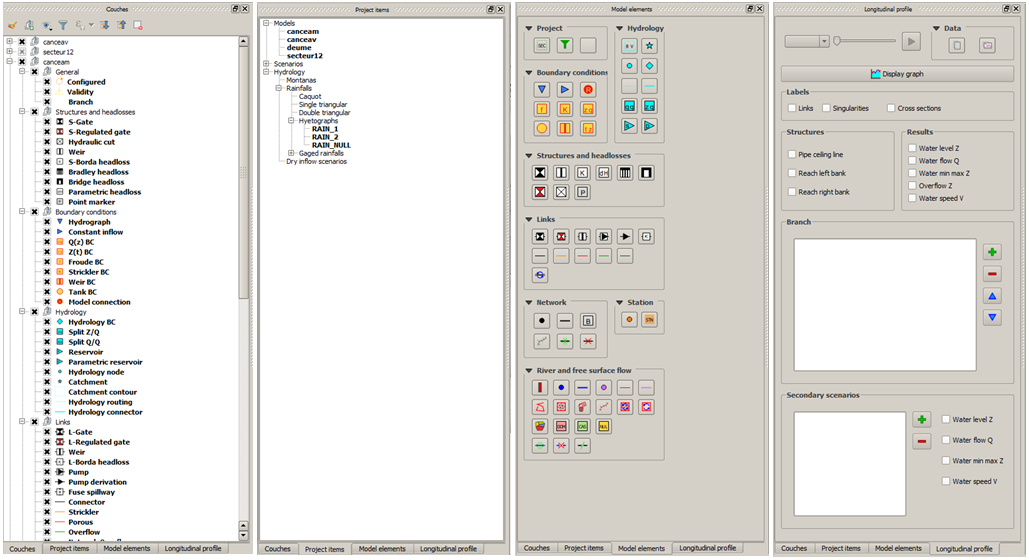Click the black dot node icon in Network
The width and height of the screenshot is (1029, 560).
click(542, 321)
